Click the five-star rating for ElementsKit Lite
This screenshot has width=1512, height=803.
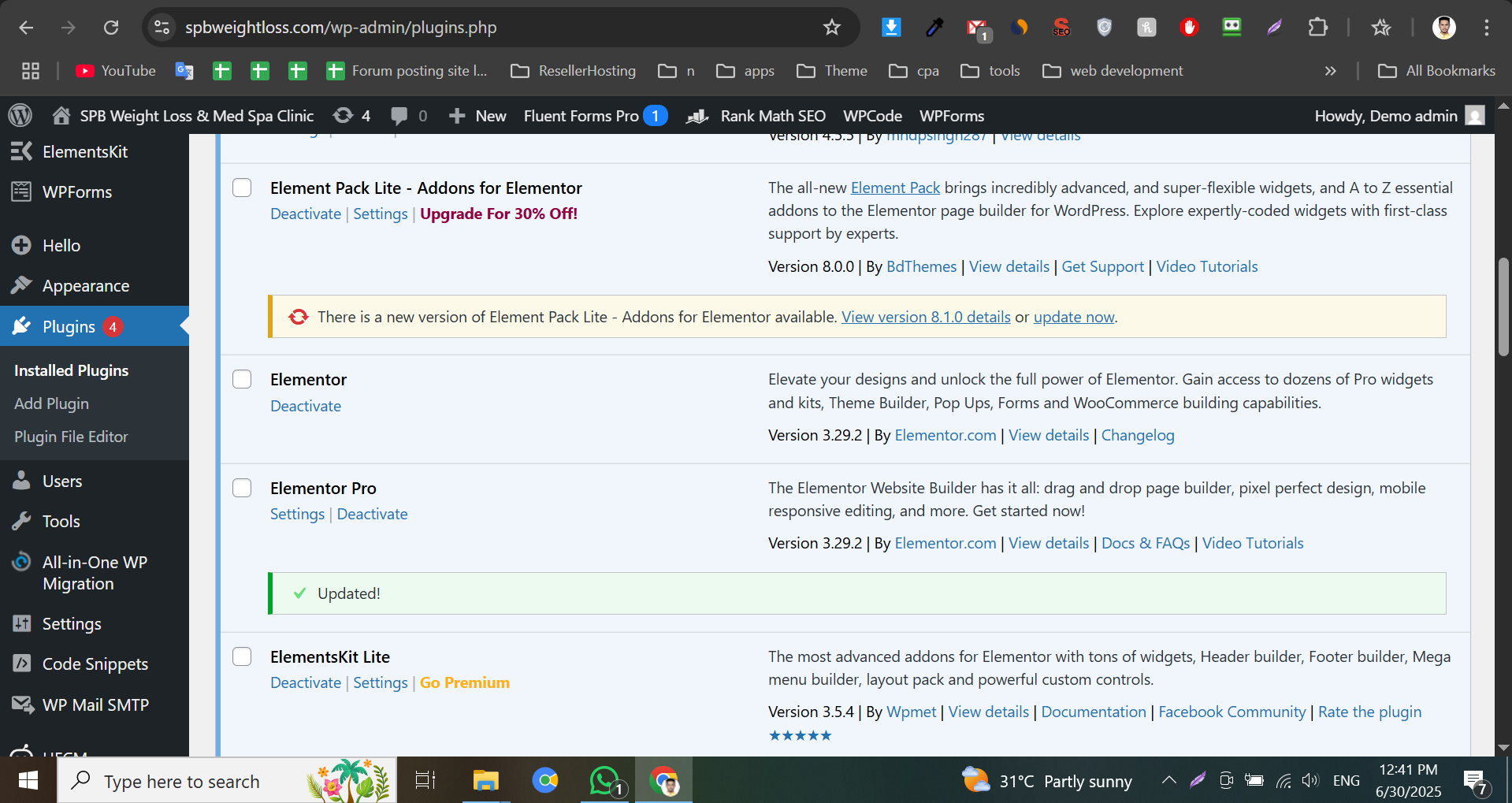(x=800, y=735)
